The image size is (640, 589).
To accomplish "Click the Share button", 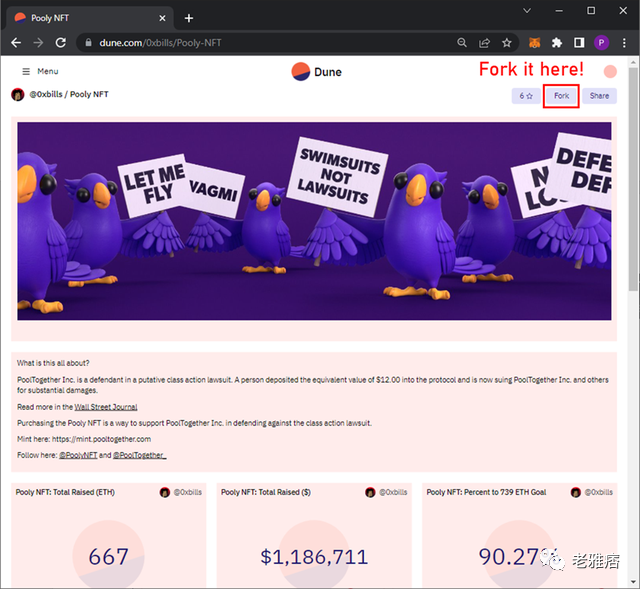I will click(599, 96).
